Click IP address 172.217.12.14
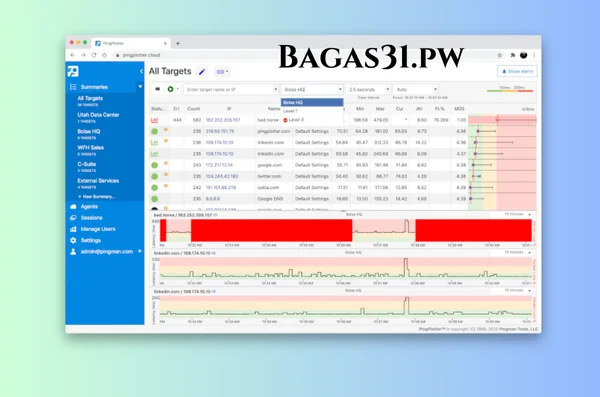Screen dimensions: 600x397 pyautogui.click(x=219, y=165)
